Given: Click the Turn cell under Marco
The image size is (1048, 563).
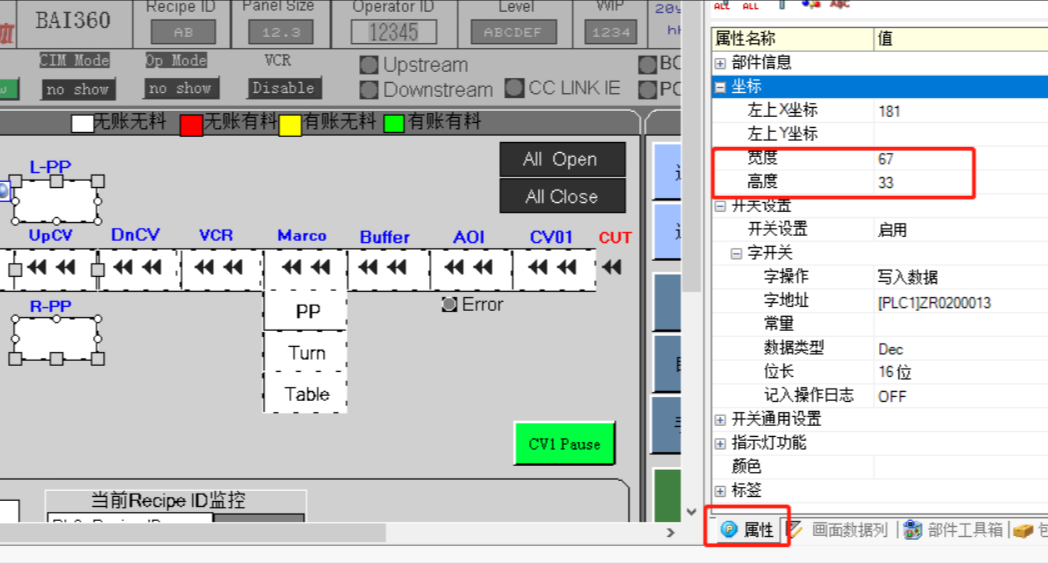Looking at the screenshot, I should tap(306, 352).
